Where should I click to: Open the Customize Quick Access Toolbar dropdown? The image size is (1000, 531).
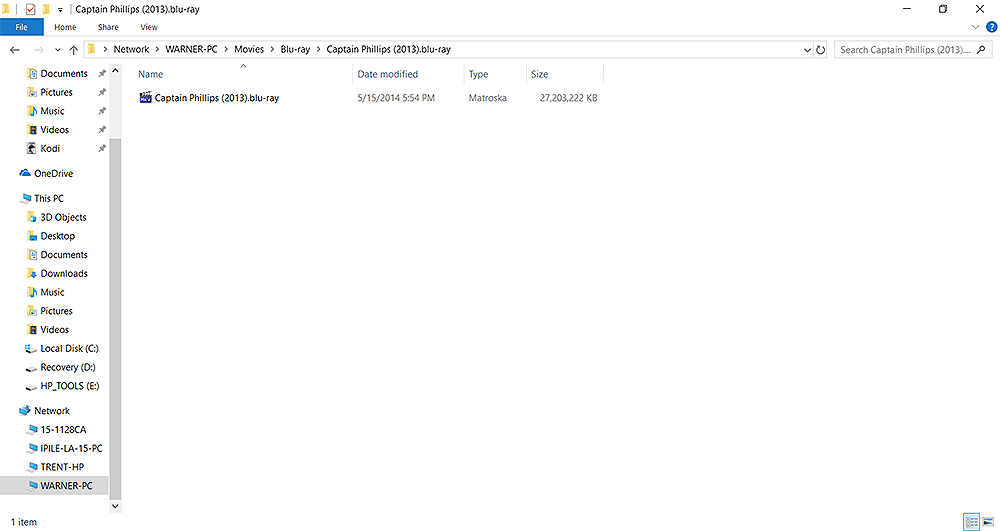click(x=60, y=10)
